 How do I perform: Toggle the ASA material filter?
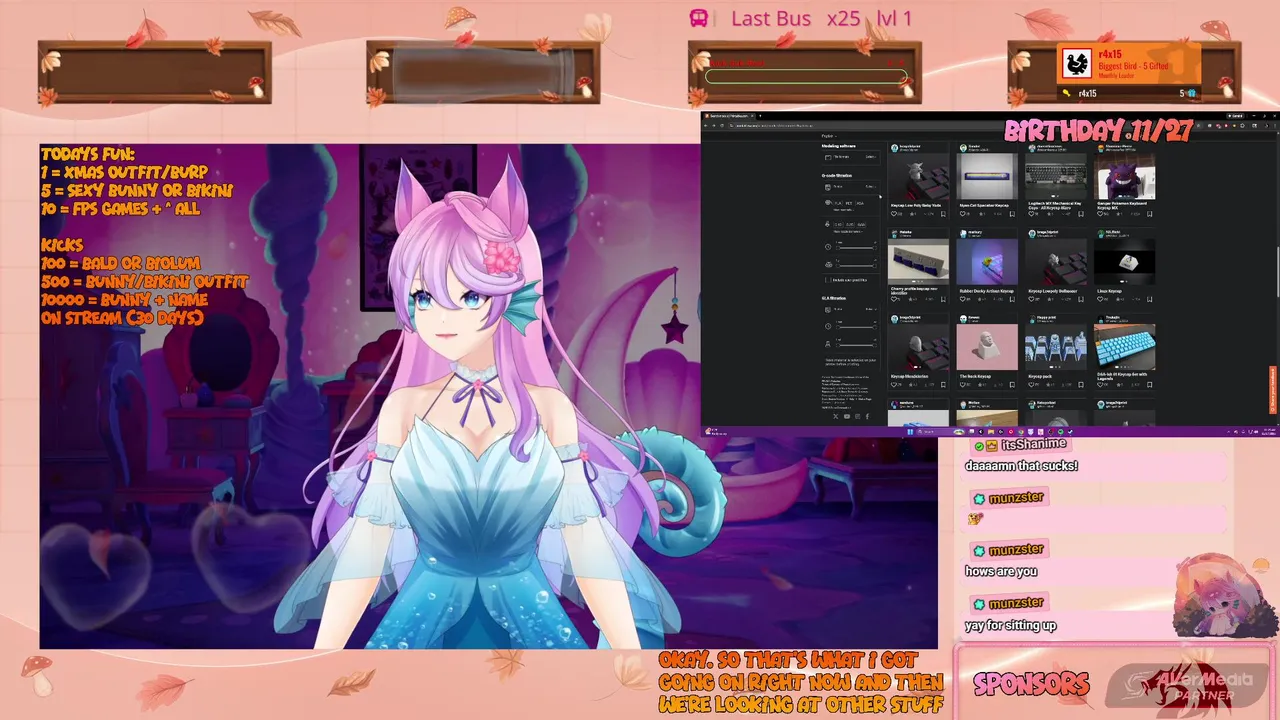click(x=860, y=203)
